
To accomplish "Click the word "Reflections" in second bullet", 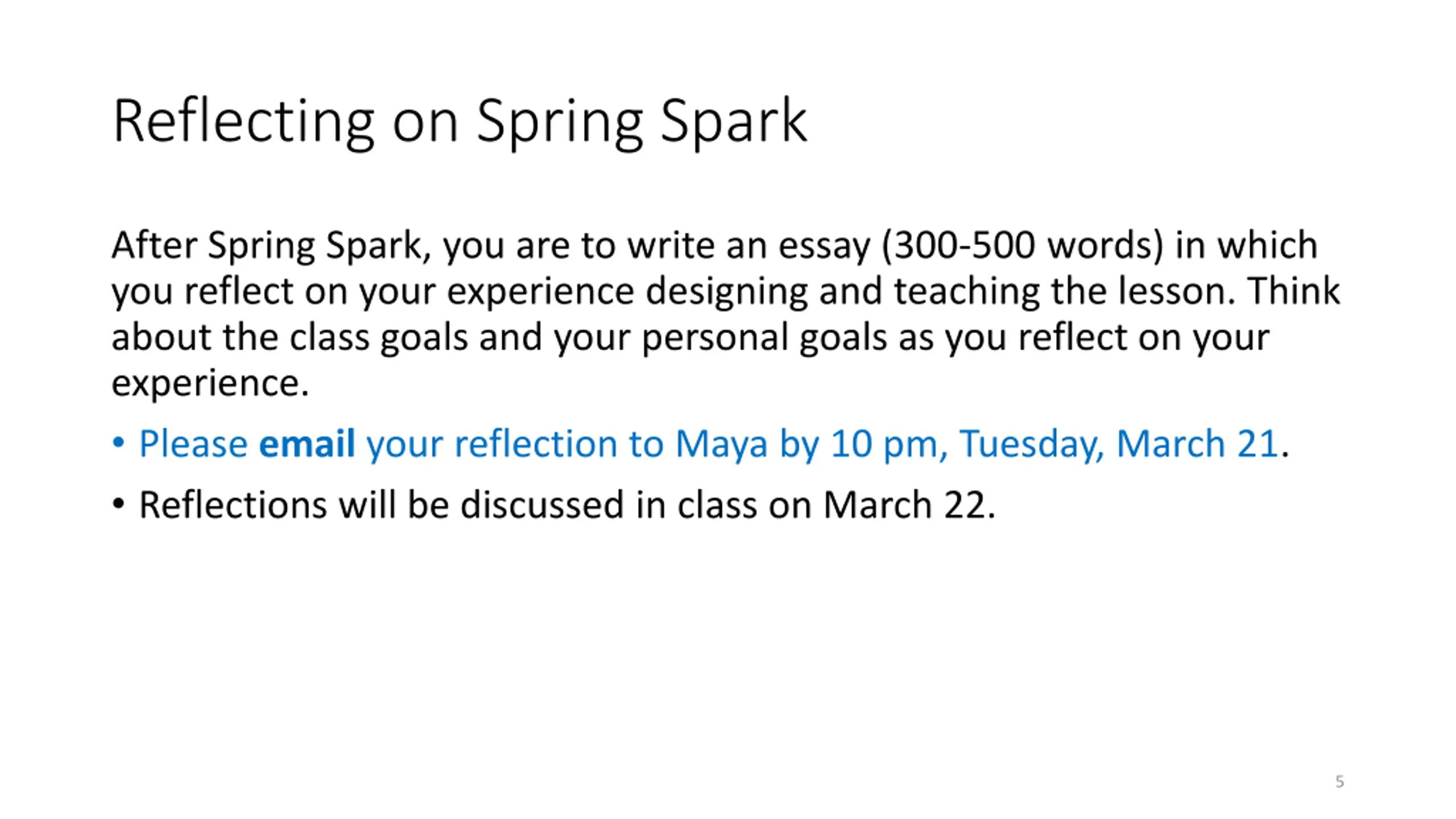I will pos(233,504).
